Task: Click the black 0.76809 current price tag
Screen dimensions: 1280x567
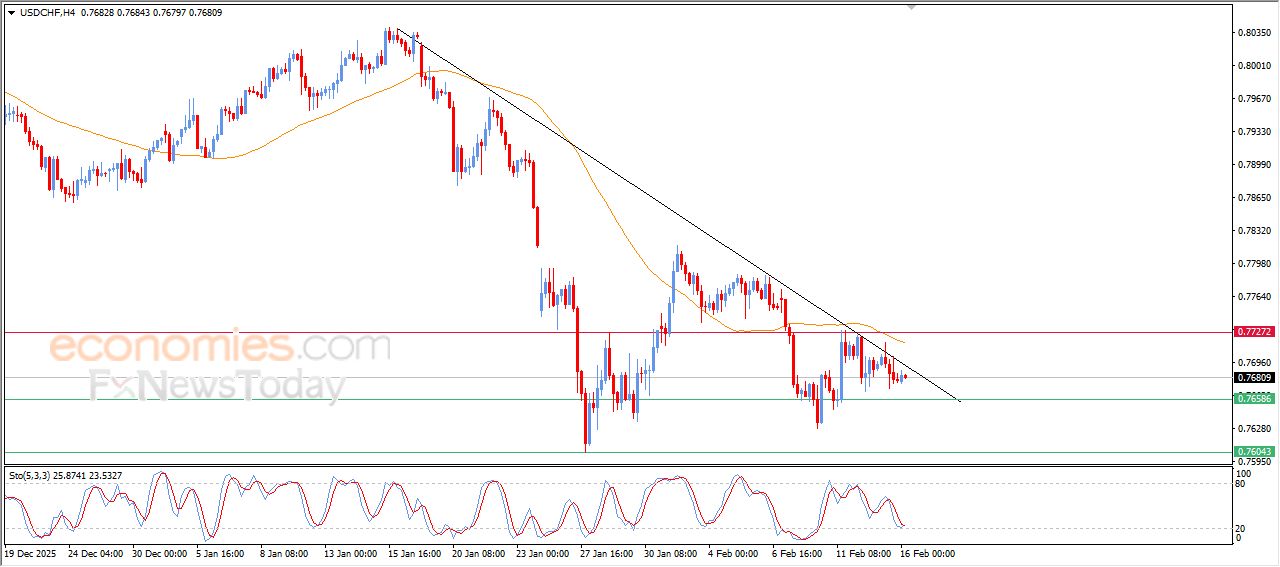Action: pos(1254,378)
